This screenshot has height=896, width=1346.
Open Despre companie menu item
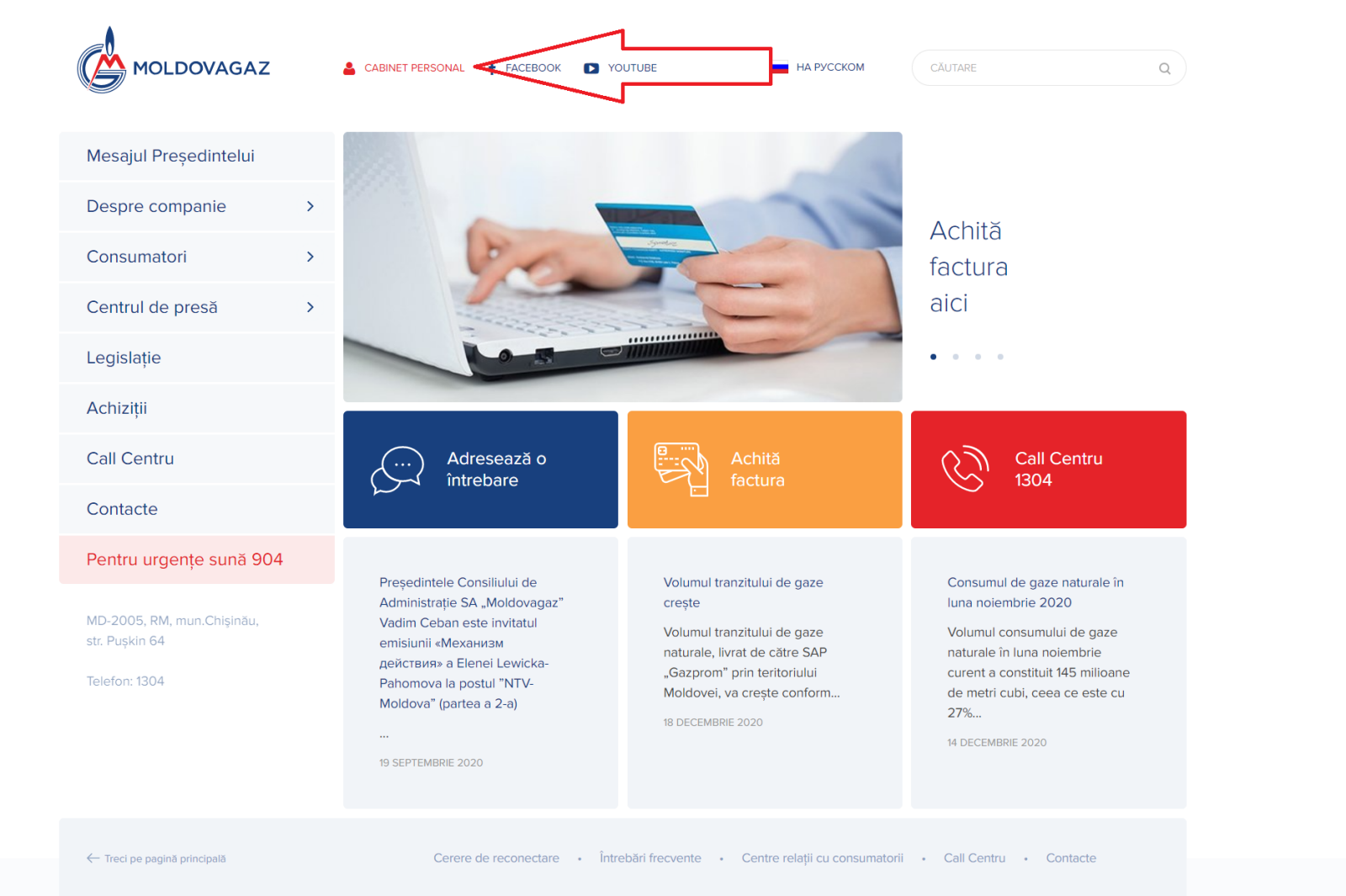[197, 206]
